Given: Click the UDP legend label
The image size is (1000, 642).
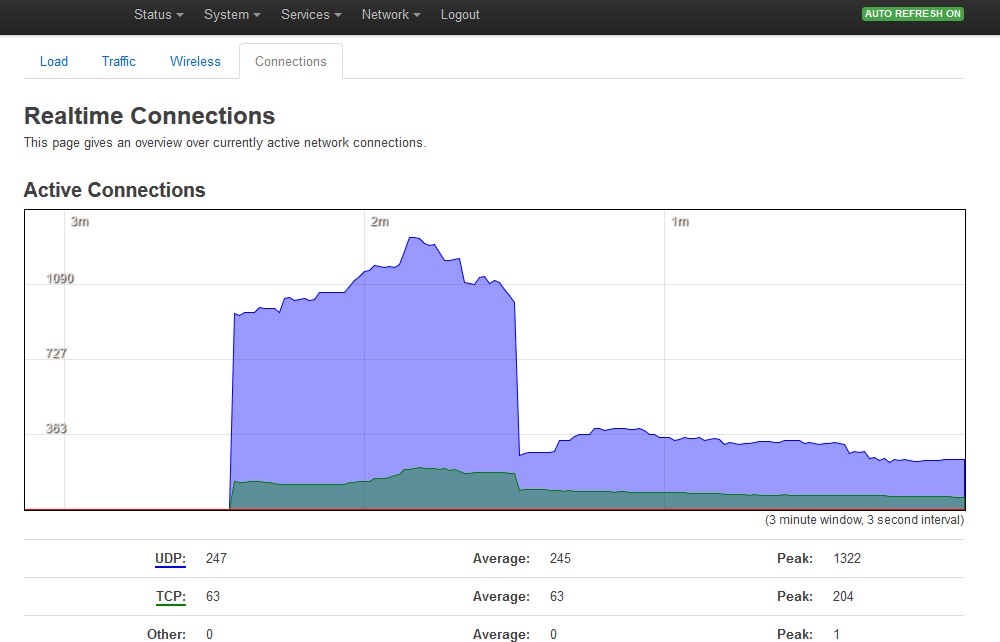Looking at the screenshot, I should point(170,558).
